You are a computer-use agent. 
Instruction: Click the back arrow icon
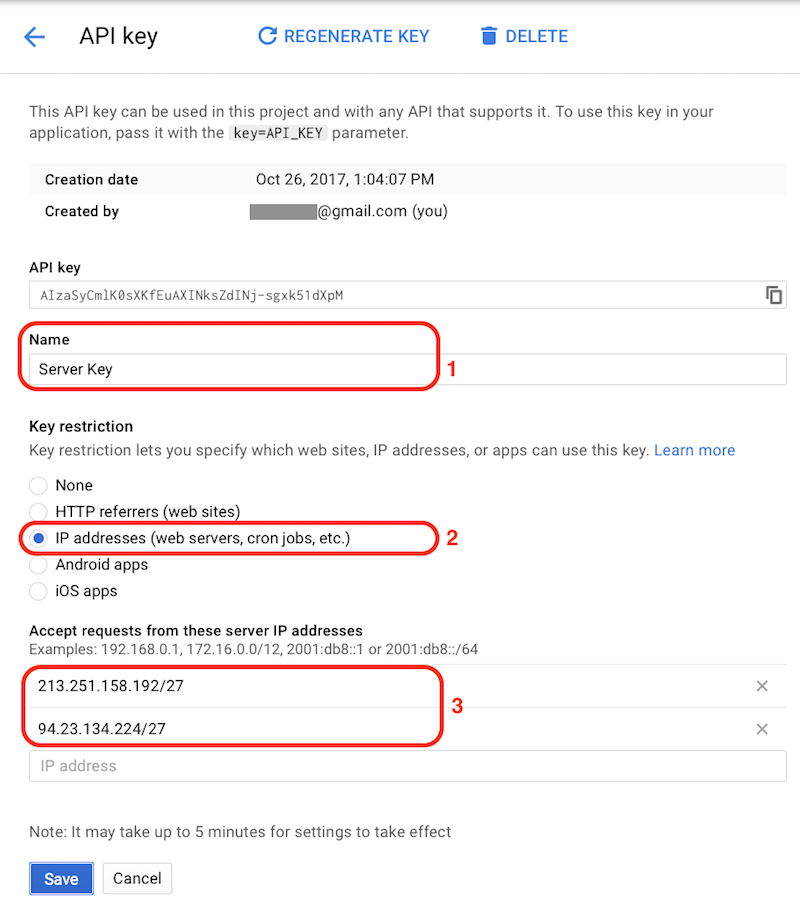point(35,37)
